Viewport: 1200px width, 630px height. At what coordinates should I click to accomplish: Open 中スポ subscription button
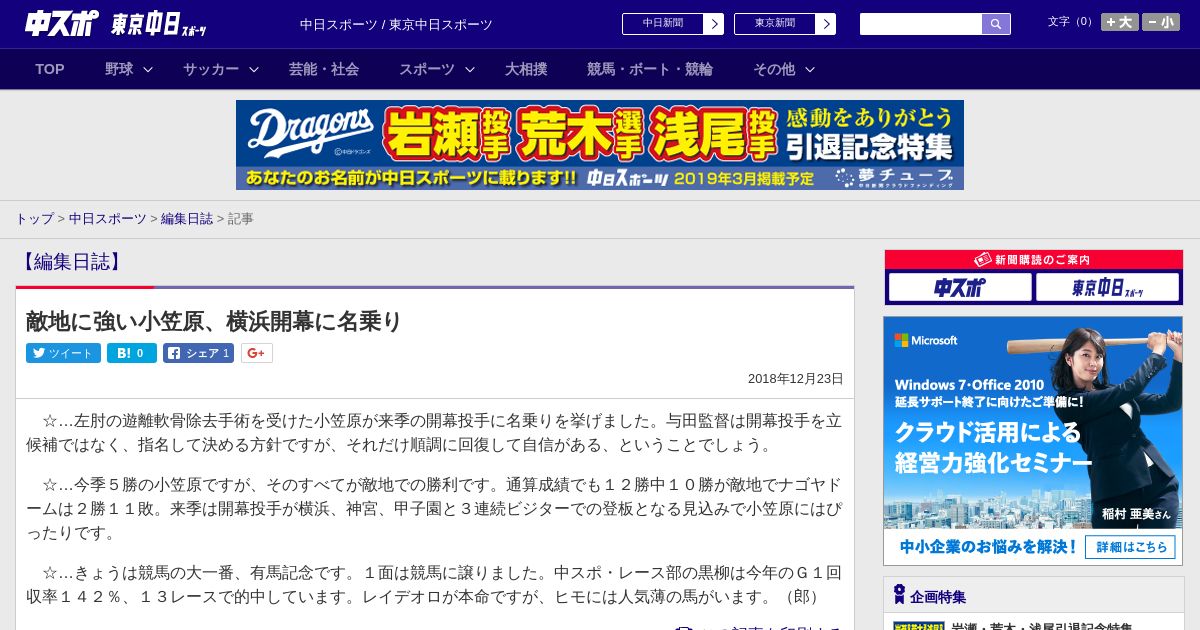pyautogui.click(x=960, y=288)
